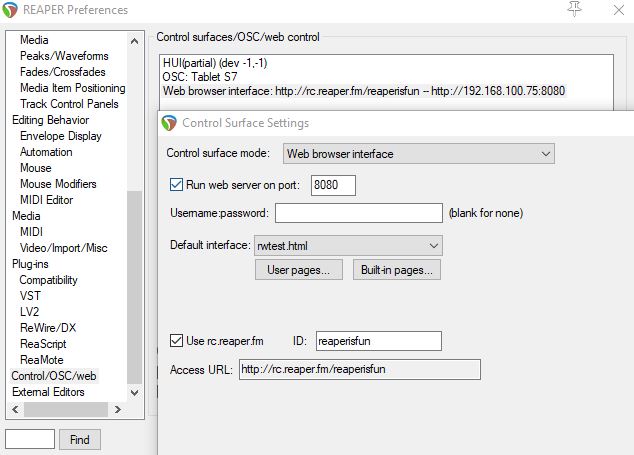Toggle the Run web server on port checkbox
634x455 pixels.
coord(176,185)
